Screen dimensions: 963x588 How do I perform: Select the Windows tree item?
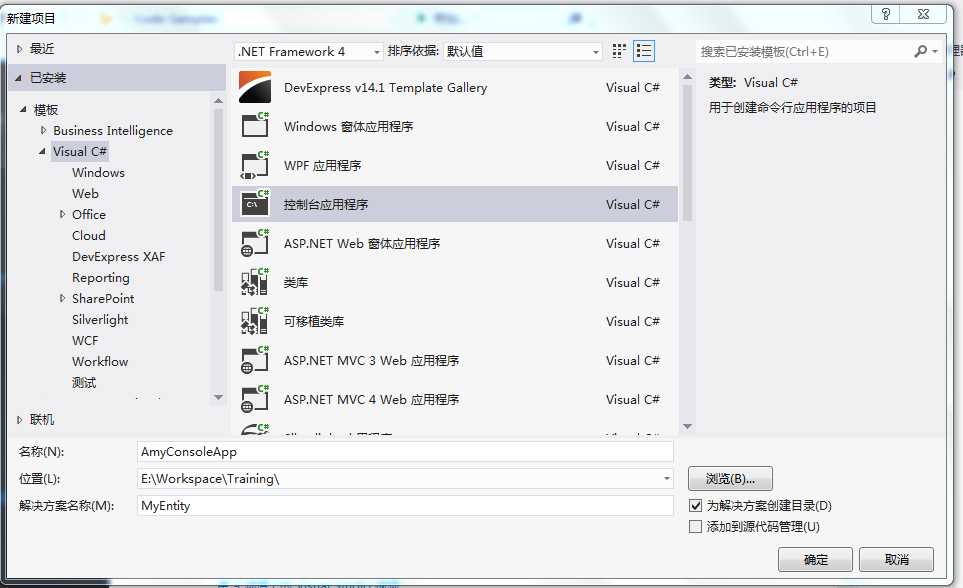[x=98, y=173]
